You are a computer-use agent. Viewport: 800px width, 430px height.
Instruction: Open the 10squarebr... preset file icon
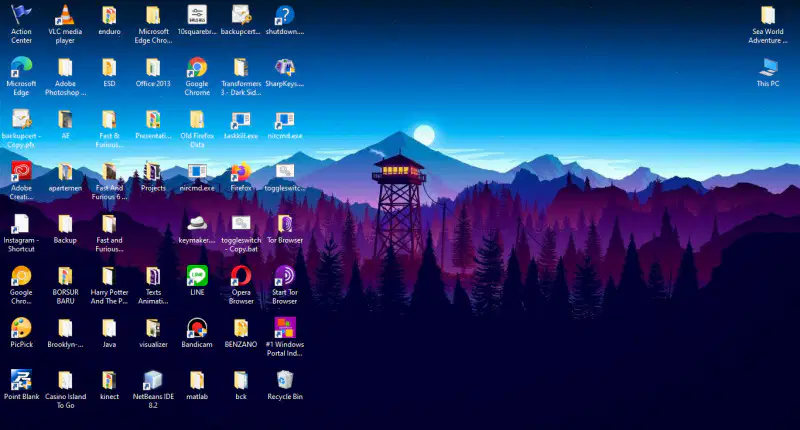coord(197,15)
